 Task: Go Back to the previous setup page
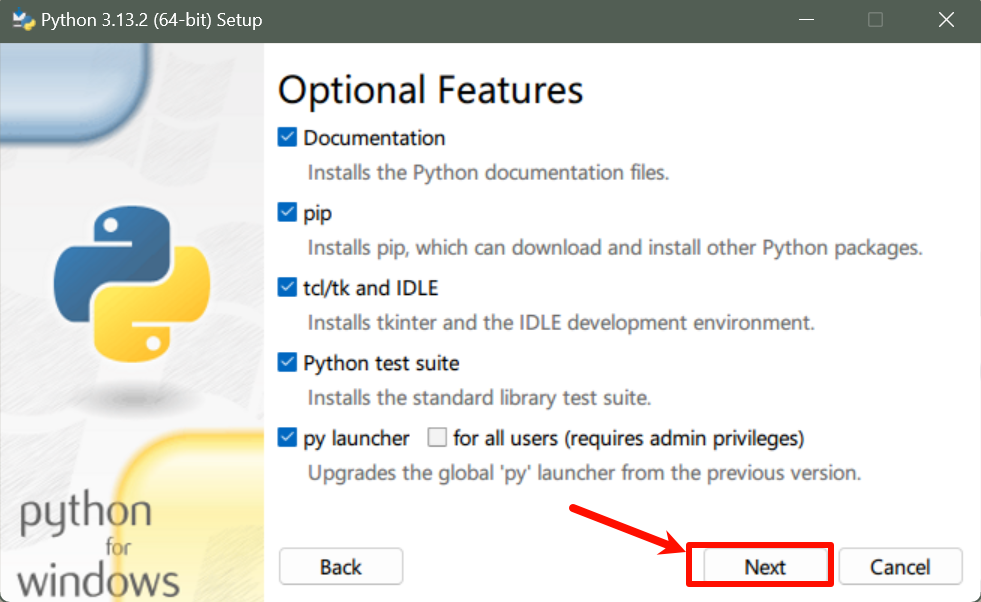pos(340,567)
